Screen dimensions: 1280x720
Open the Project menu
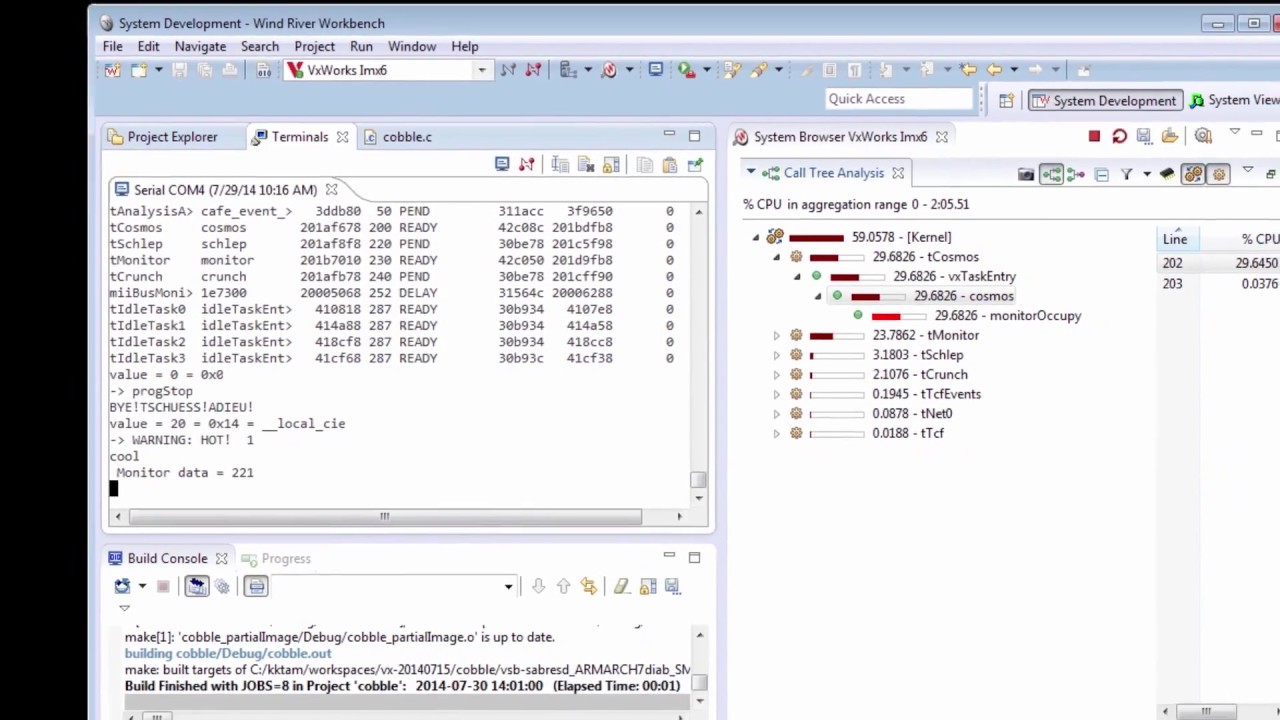314,46
